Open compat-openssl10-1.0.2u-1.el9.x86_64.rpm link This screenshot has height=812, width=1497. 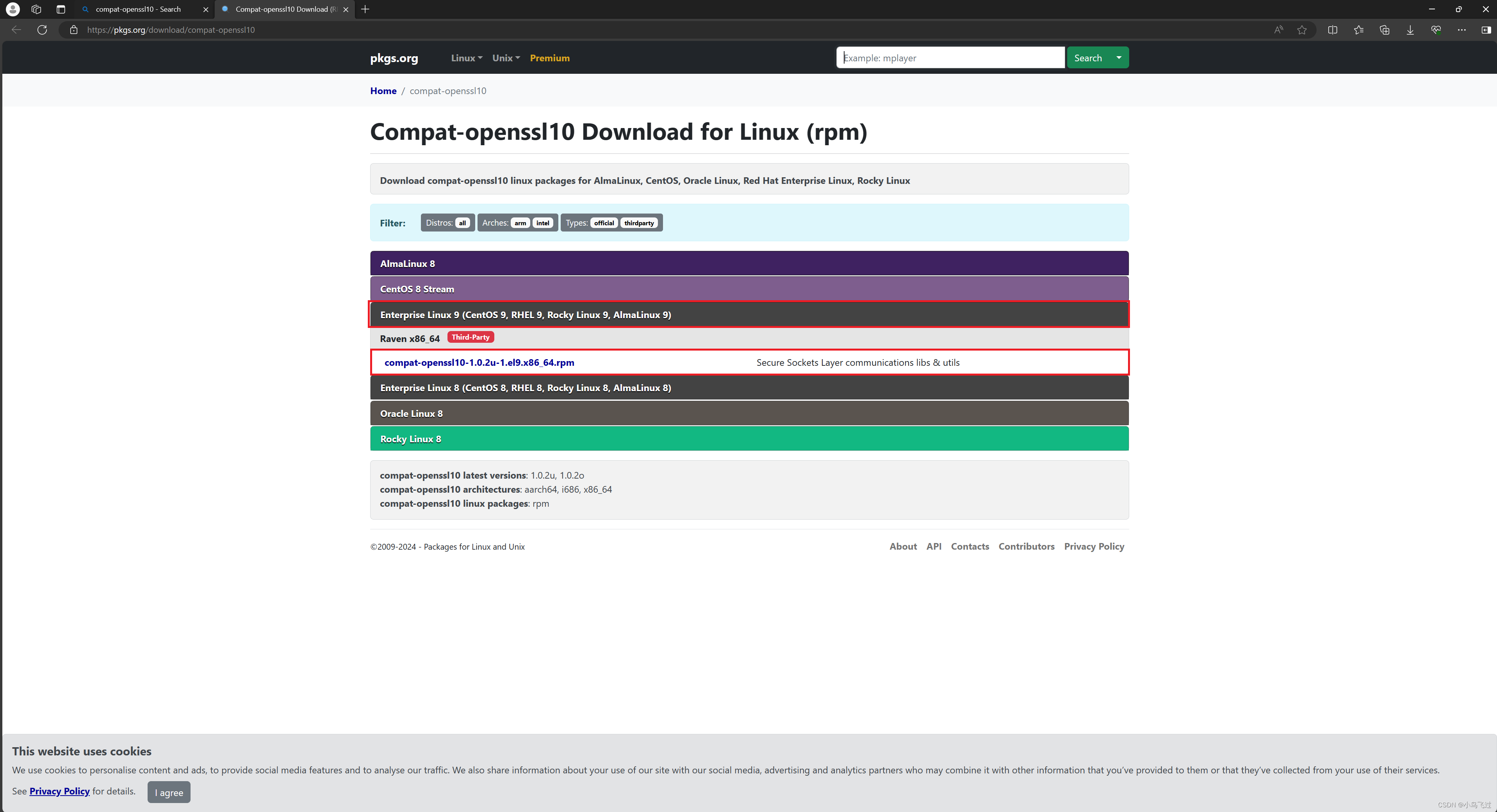coord(479,362)
